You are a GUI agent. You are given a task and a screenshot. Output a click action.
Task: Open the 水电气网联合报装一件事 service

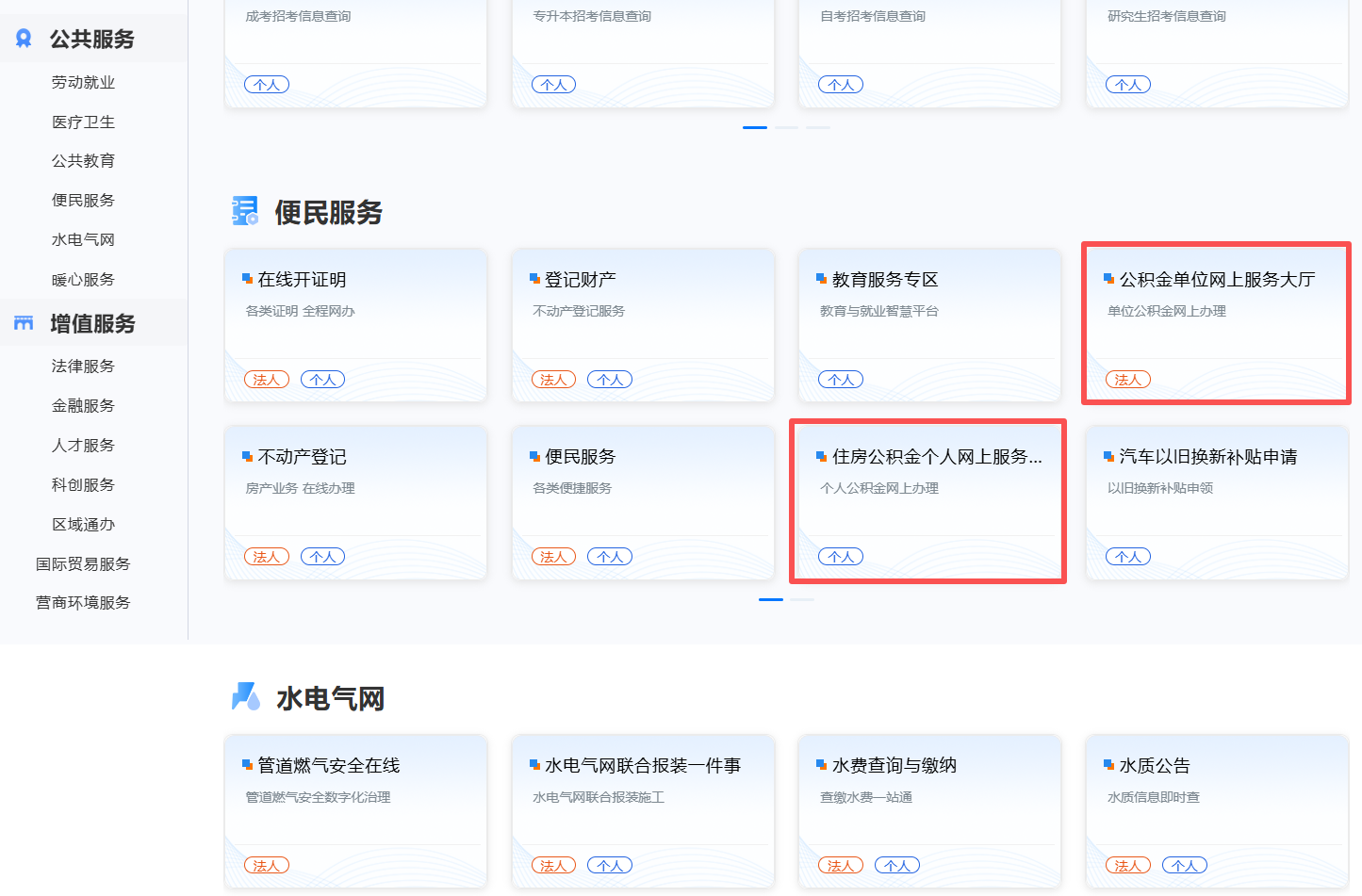[x=643, y=810]
